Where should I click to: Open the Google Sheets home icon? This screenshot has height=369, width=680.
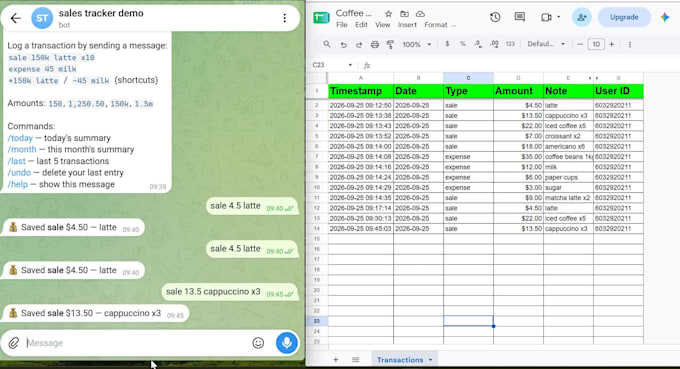(321, 17)
